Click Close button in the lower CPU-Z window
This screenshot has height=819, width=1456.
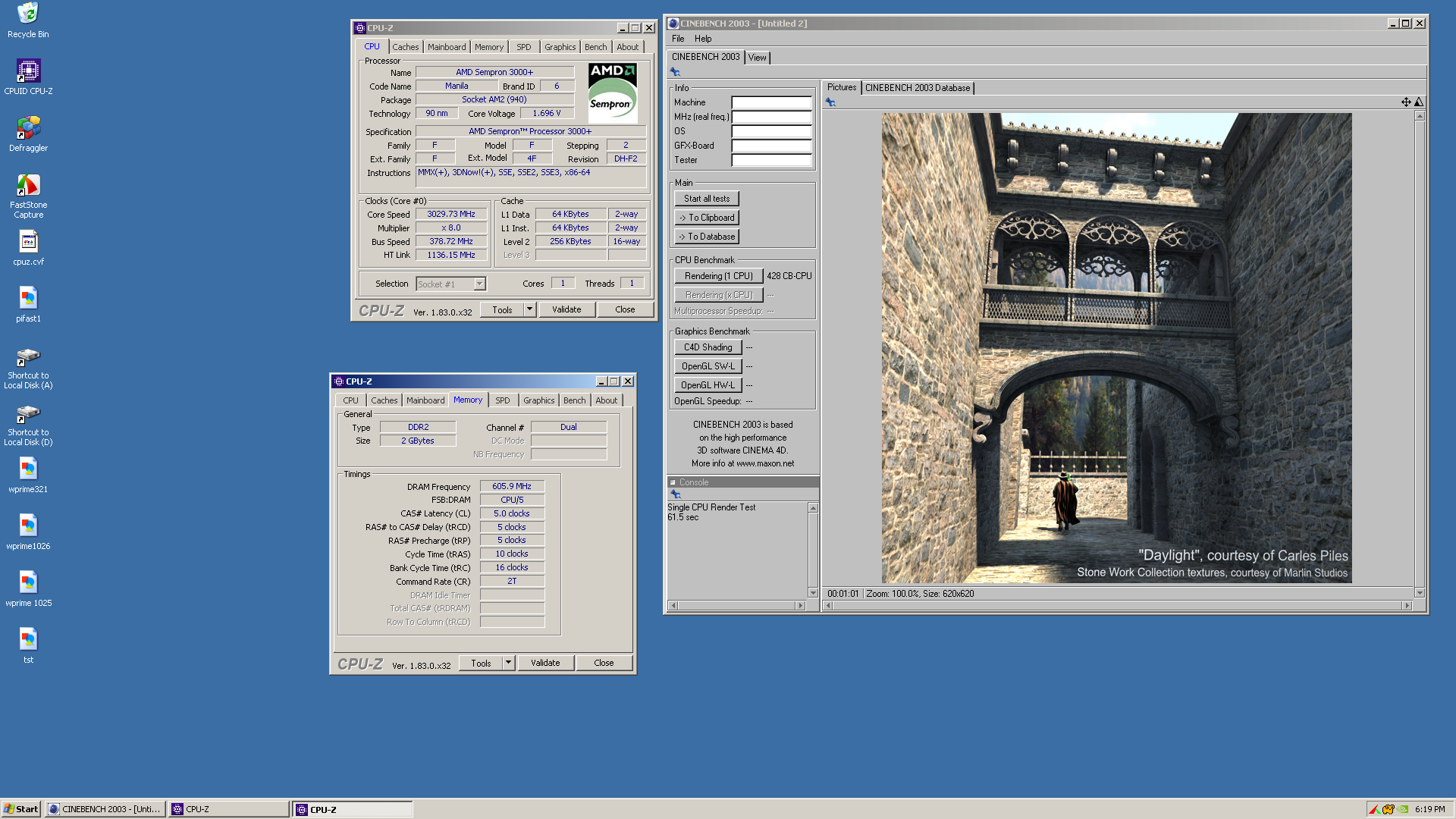604,663
